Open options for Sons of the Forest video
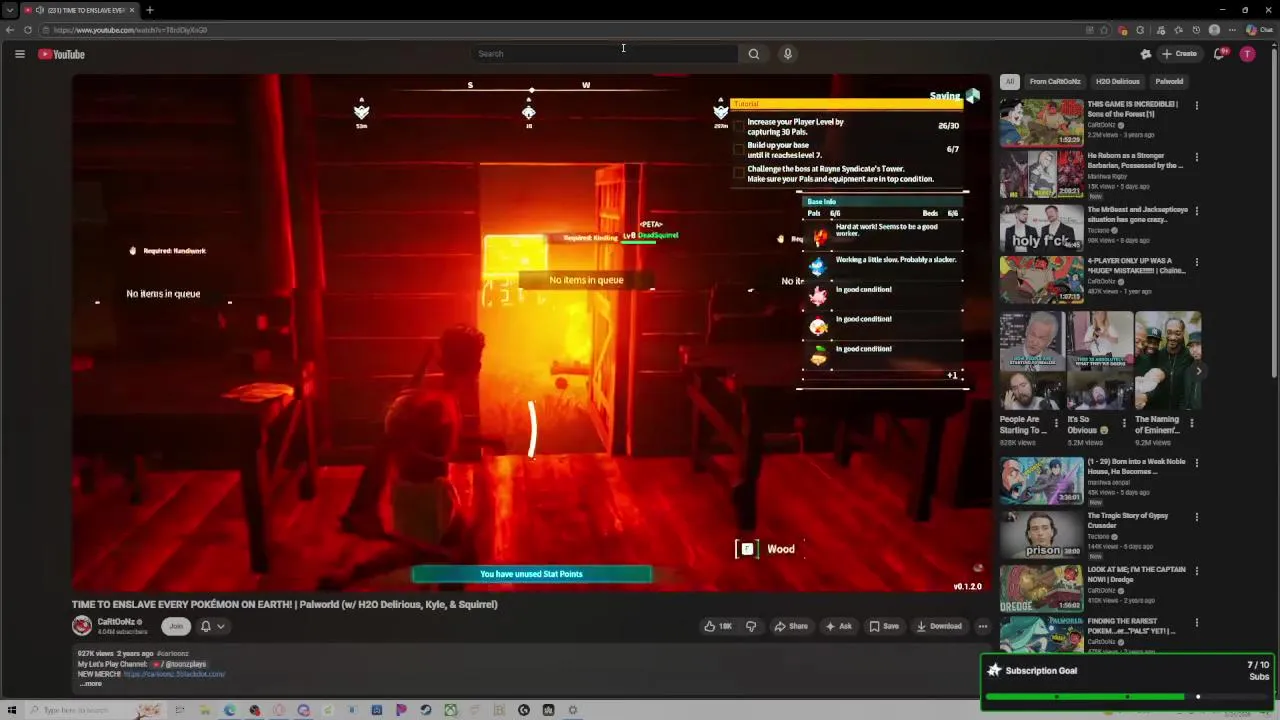Screen dimensions: 1280x720 1197,105
